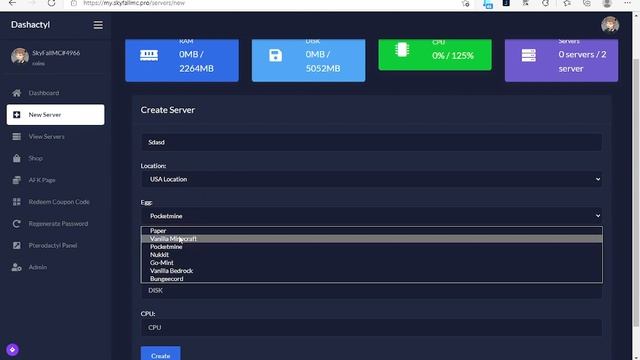
Task: Click the Dashboard home icon
Action: [x=16, y=93]
